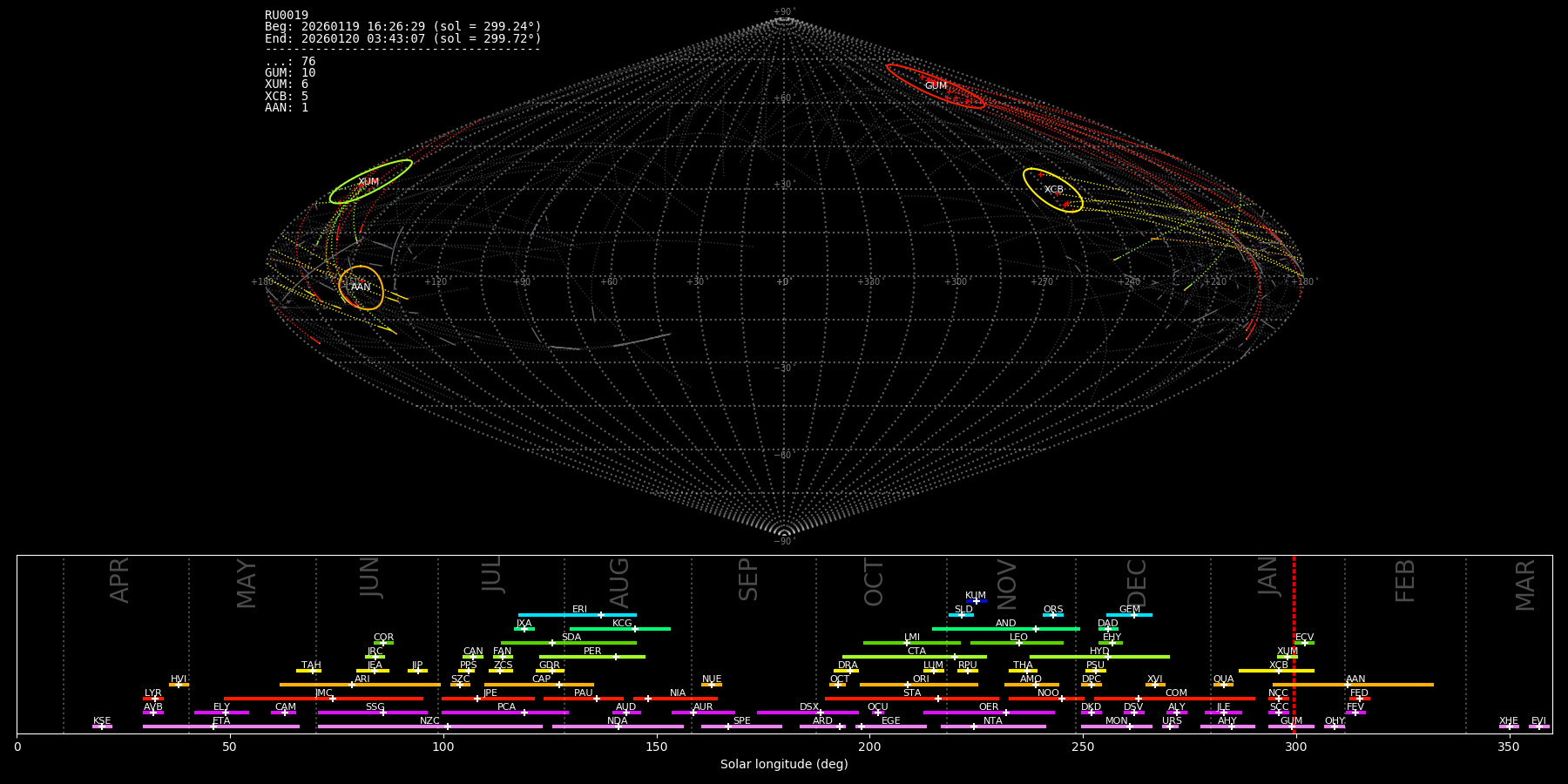Click the EVI shower label in timeline
This screenshot has height=784, width=1568.
pyautogui.click(x=1538, y=721)
